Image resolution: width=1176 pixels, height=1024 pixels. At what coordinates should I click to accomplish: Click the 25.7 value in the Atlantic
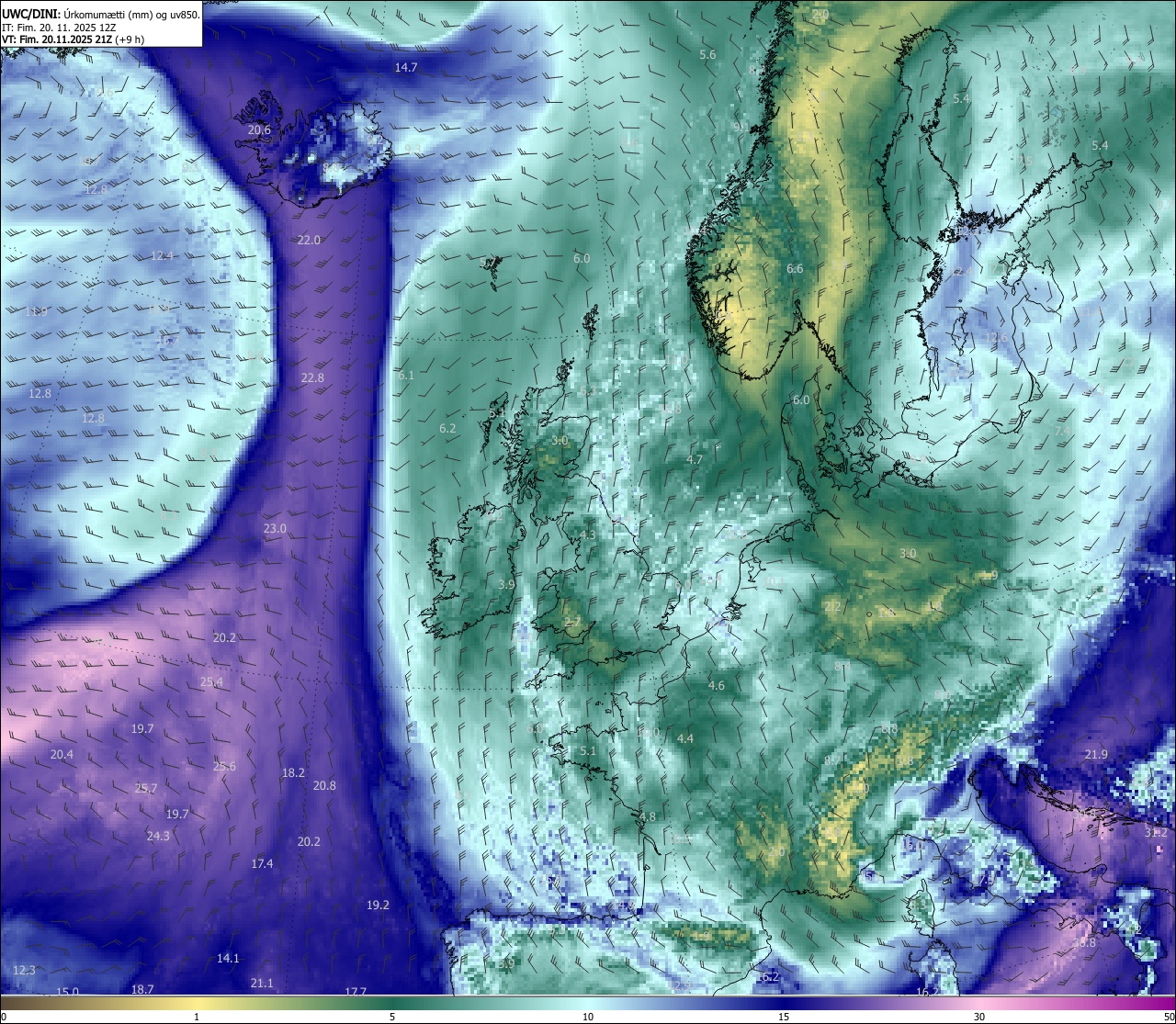coord(146,789)
